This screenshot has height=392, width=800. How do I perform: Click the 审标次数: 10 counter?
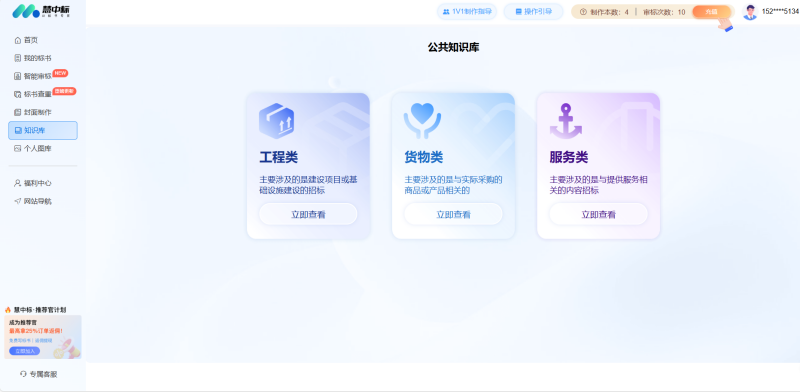[664, 12]
